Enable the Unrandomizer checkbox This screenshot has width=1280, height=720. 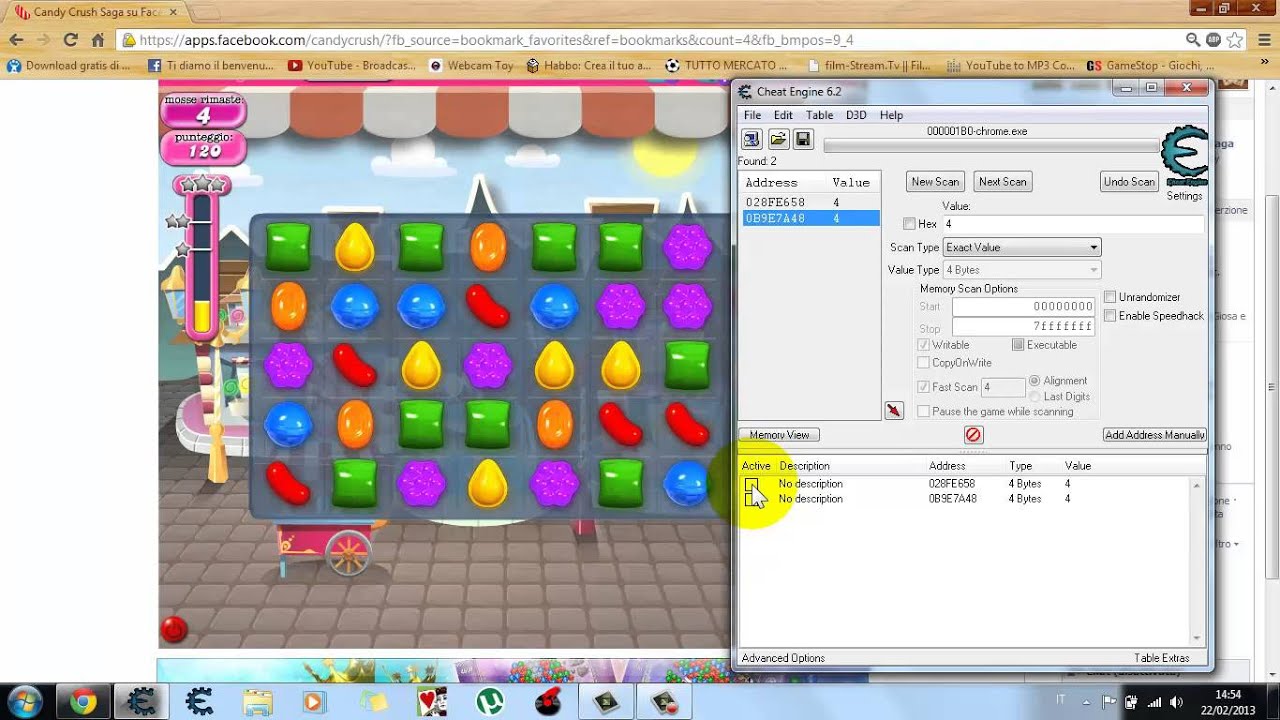pos(1110,297)
